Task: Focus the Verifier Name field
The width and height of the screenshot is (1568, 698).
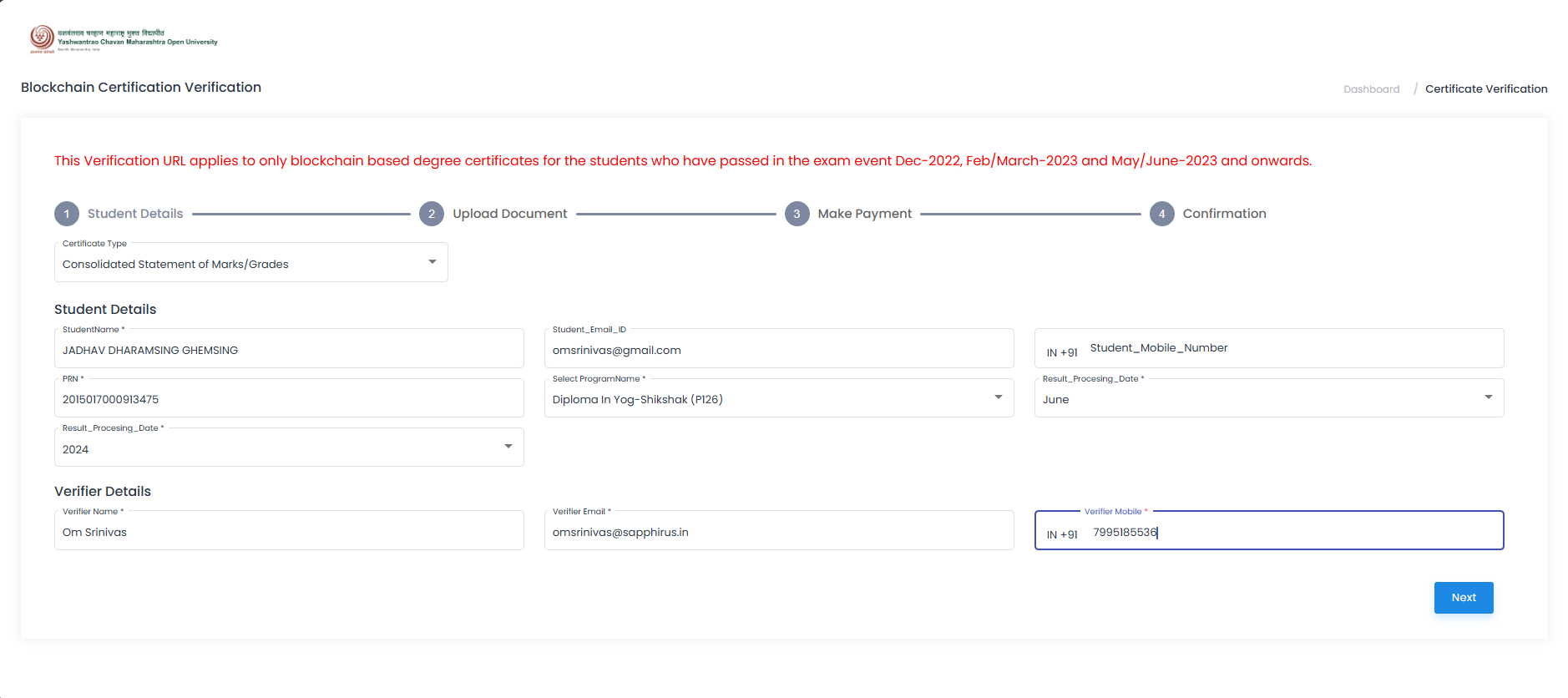Action: (289, 532)
